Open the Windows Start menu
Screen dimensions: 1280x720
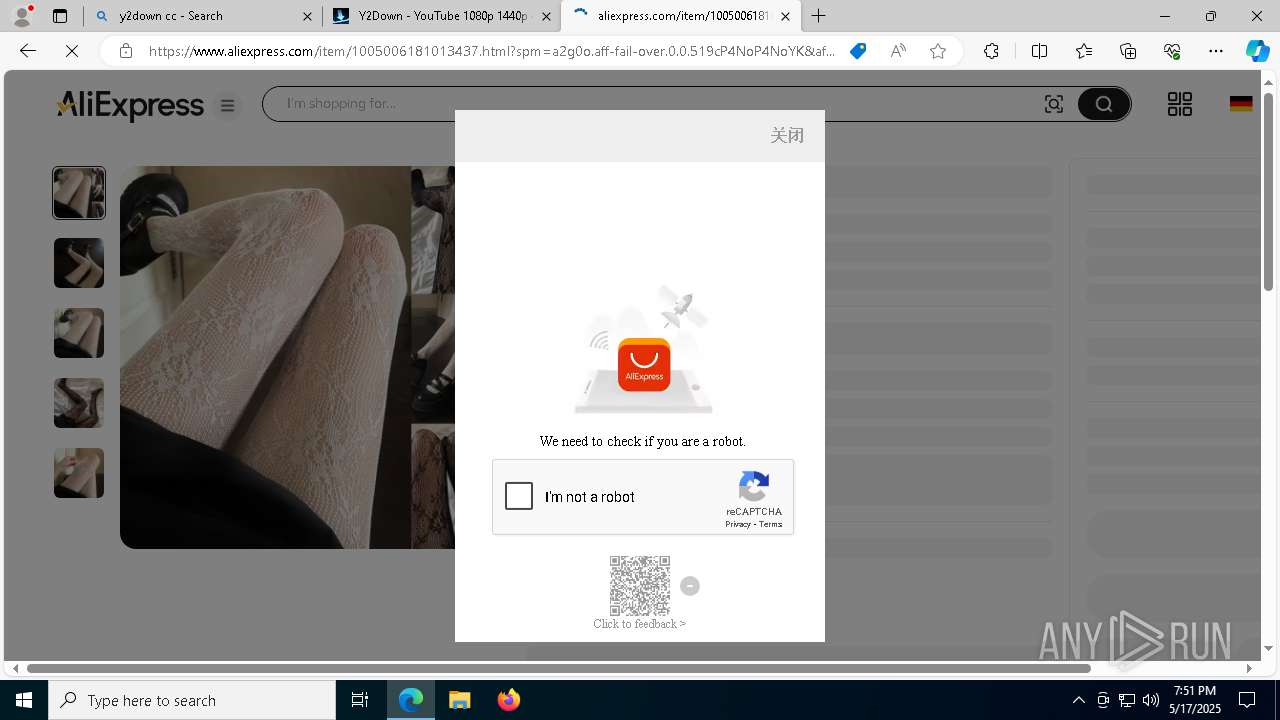click(24, 700)
